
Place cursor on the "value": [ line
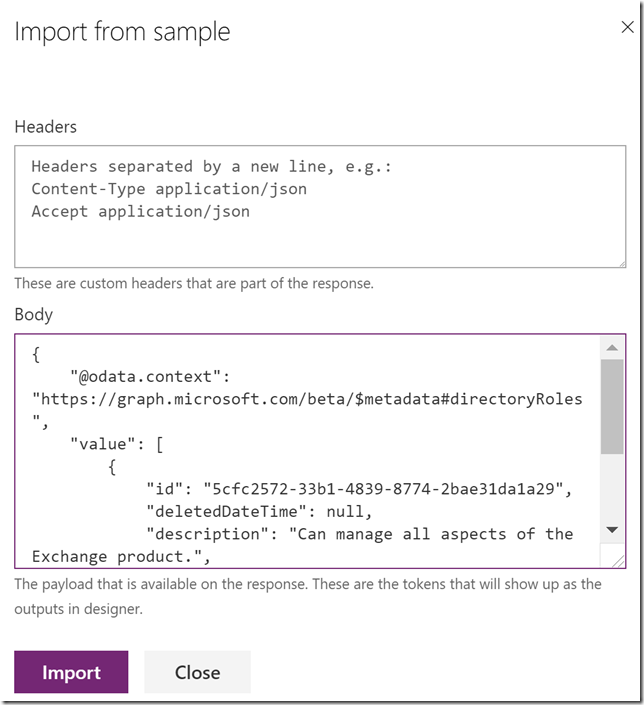click(x=116, y=444)
